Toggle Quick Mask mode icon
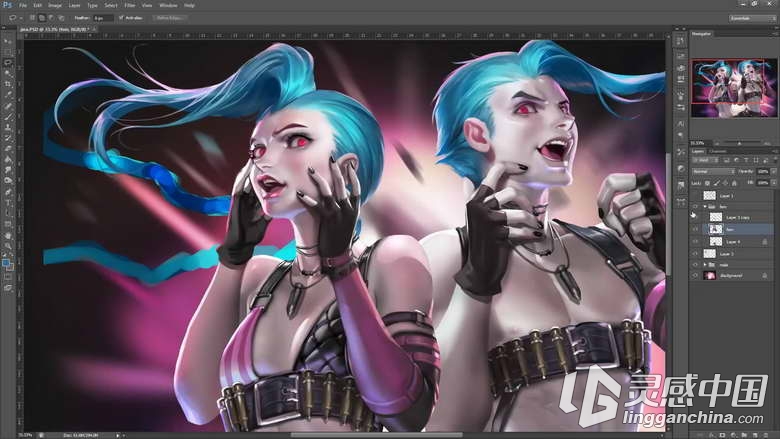Screen dimensions: 780x439 point(8,275)
